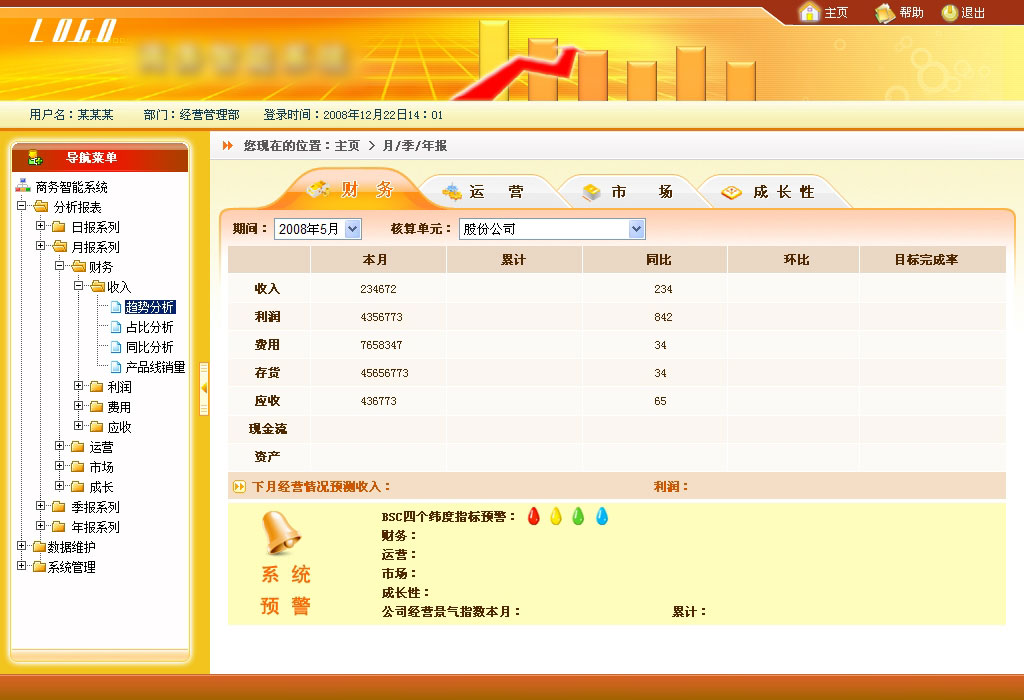This screenshot has width=1024, height=700.
Task: Click the 利润 value 4356773 cell
Action: (378, 317)
